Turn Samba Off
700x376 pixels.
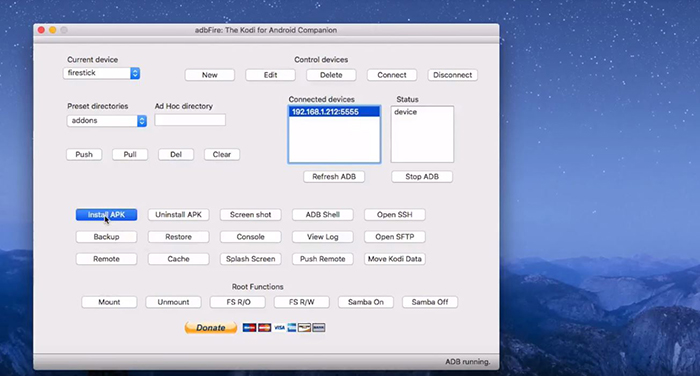coord(430,302)
